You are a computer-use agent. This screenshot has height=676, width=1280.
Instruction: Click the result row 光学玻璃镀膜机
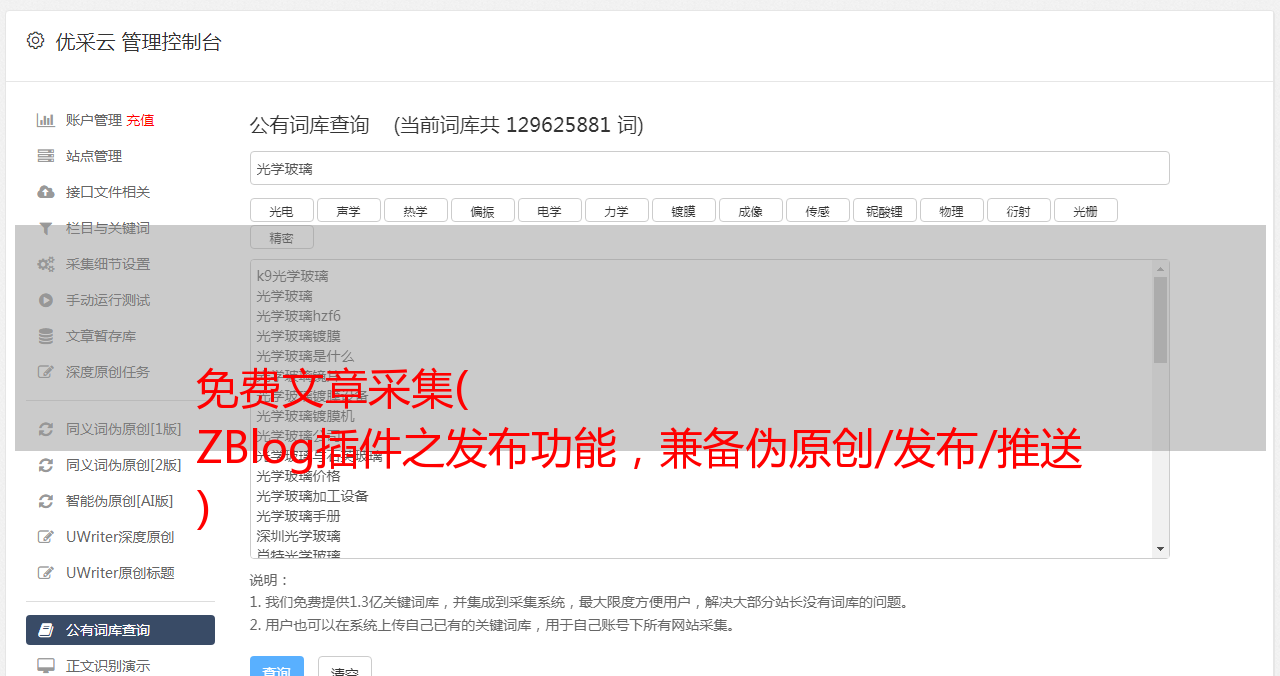coord(305,416)
